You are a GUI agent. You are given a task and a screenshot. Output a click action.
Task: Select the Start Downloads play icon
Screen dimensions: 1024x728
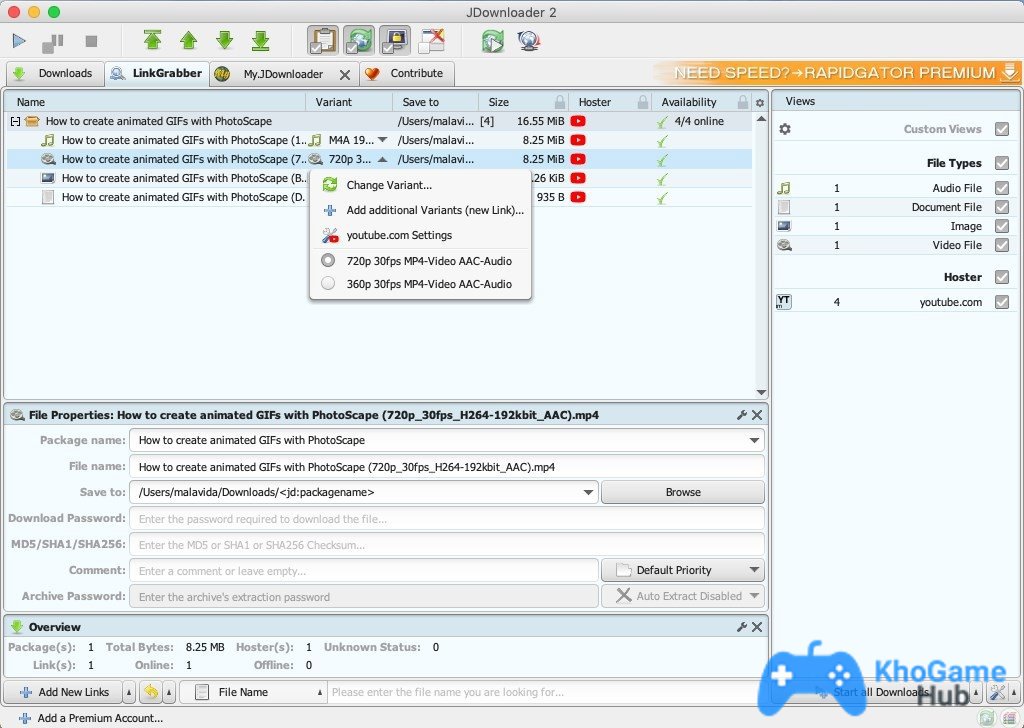point(18,40)
